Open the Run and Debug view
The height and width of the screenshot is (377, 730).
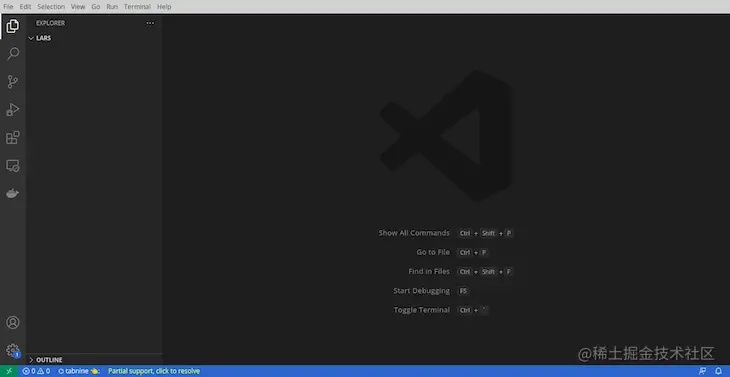(x=13, y=110)
